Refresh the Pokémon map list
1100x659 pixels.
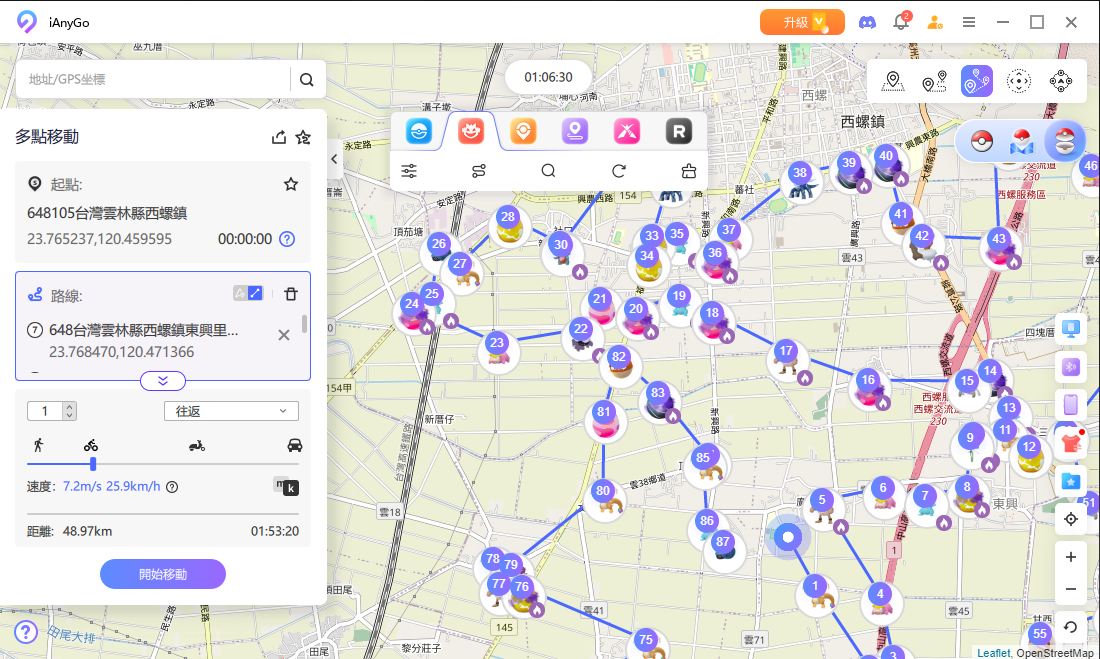coord(619,171)
